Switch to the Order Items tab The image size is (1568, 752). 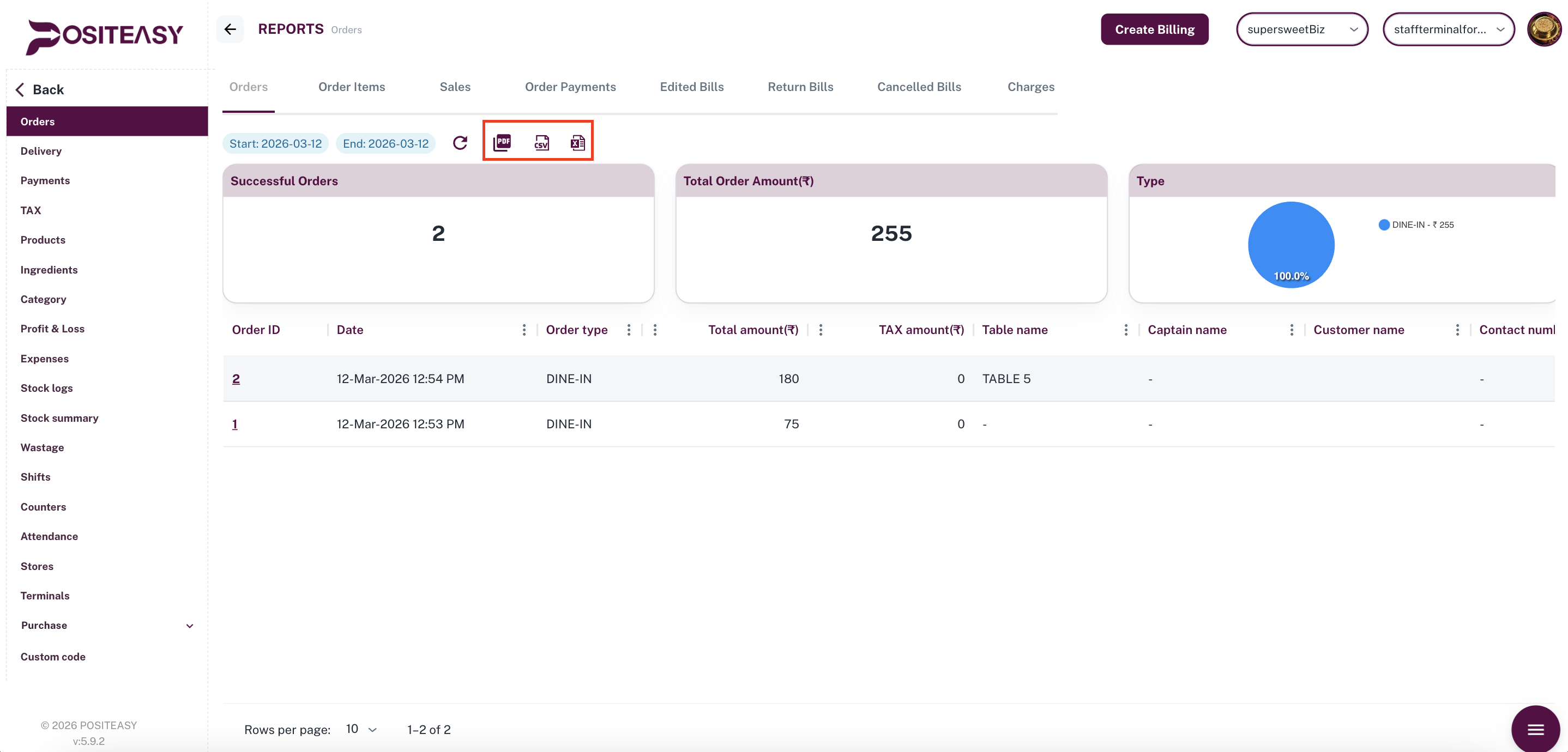point(351,87)
